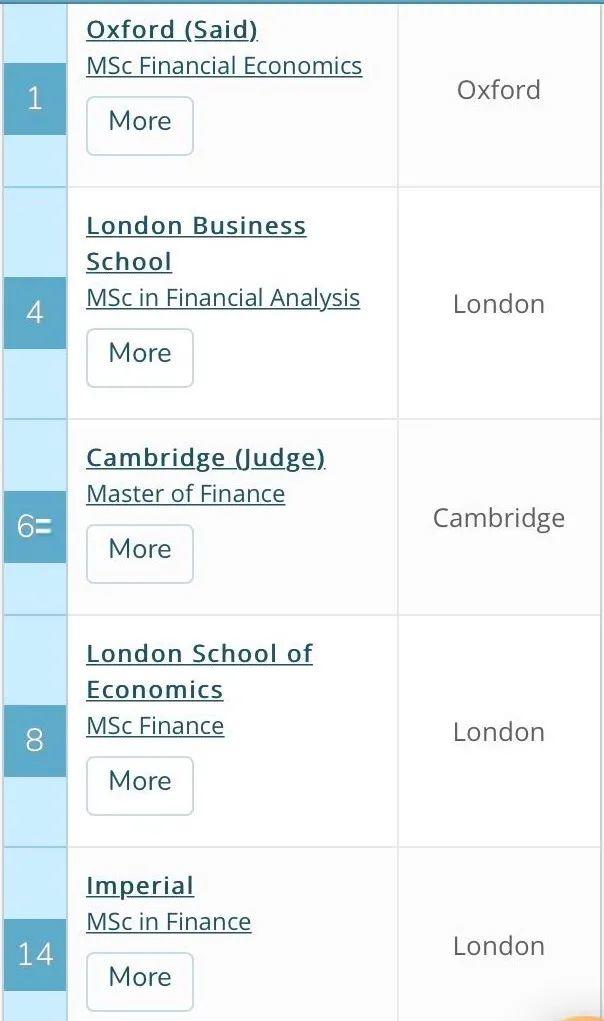Select the rank 4 badge
Image resolution: width=604 pixels, height=1021 pixels.
[35, 313]
